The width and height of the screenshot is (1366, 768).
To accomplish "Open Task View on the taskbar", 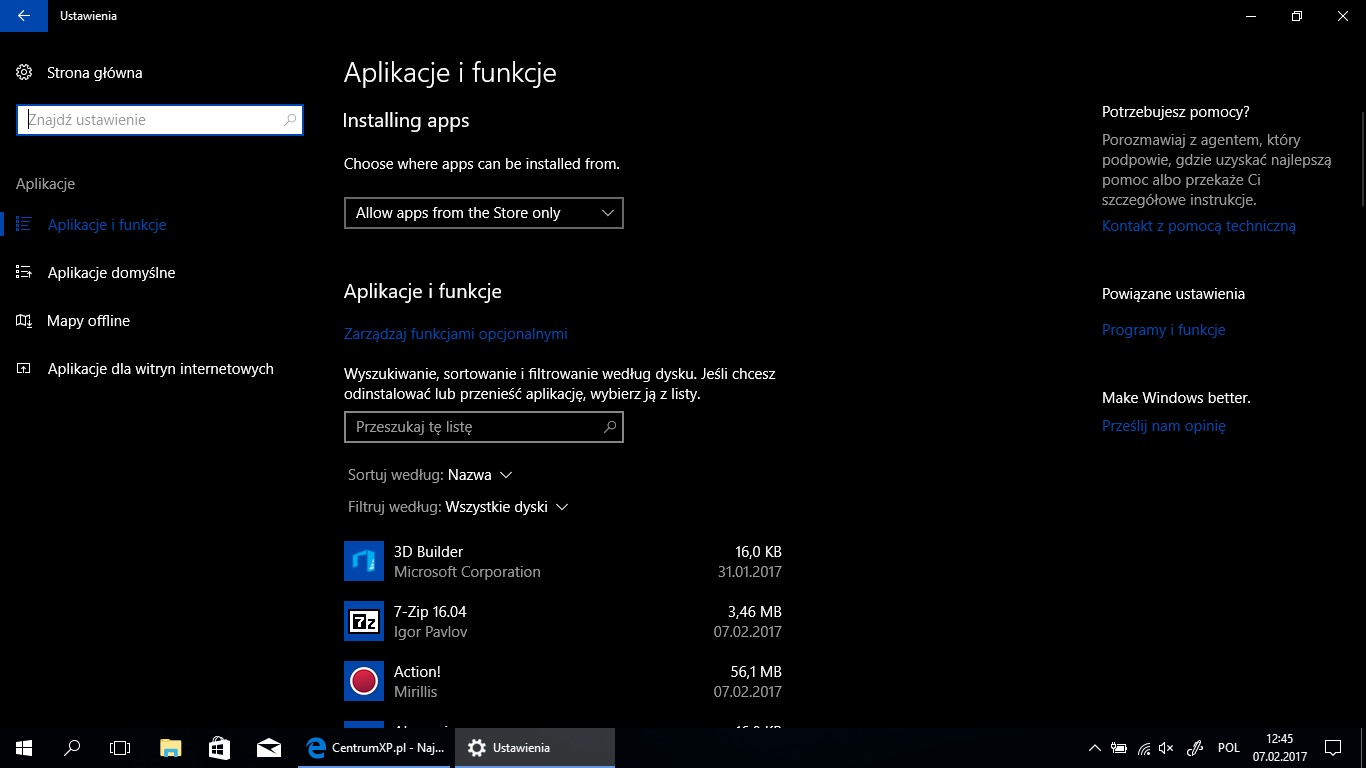I will pos(120,748).
